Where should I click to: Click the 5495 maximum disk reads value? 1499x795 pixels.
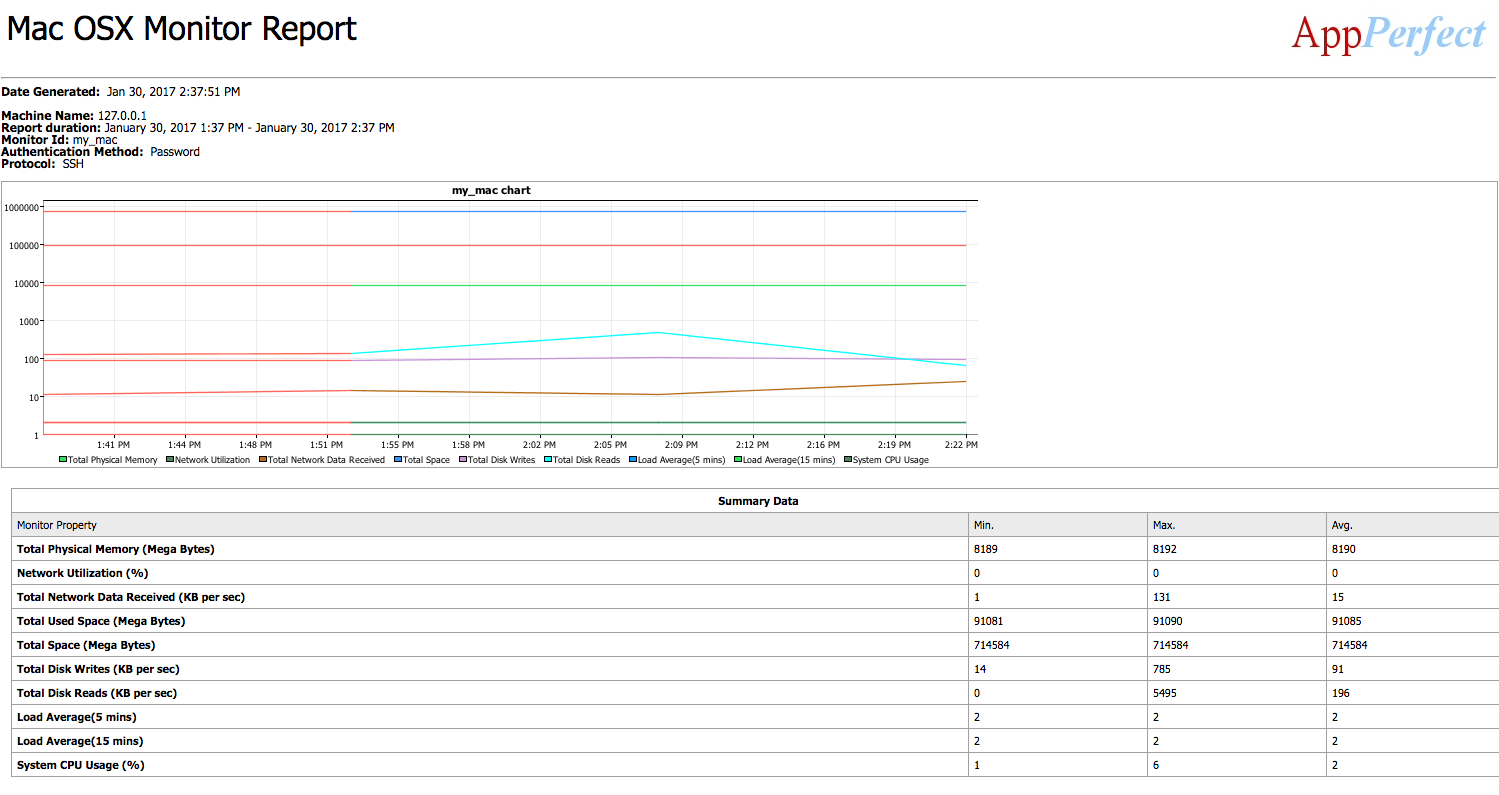pos(1165,693)
